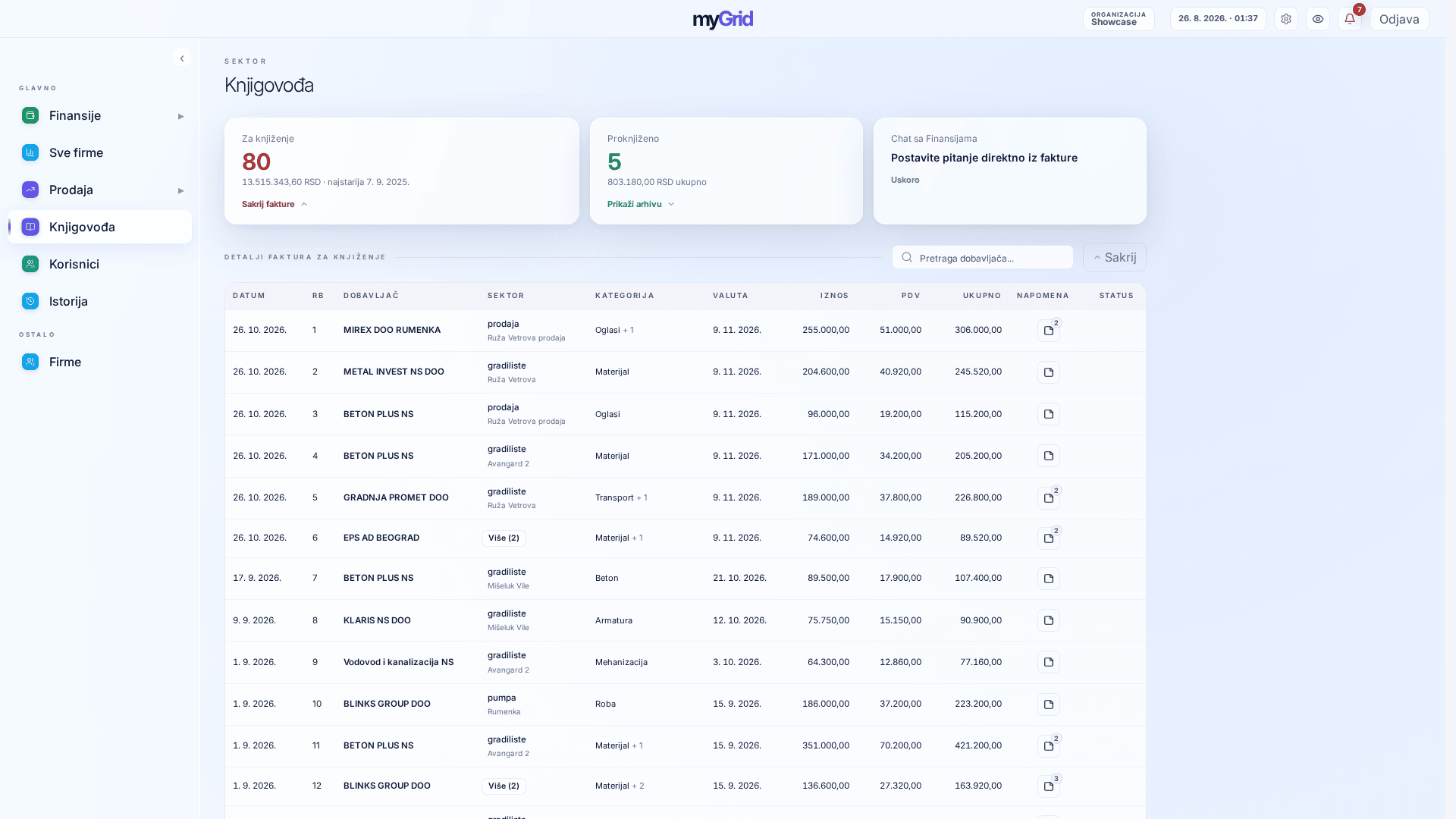Open the Prodaja menu item

pyautogui.click(x=100, y=190)
